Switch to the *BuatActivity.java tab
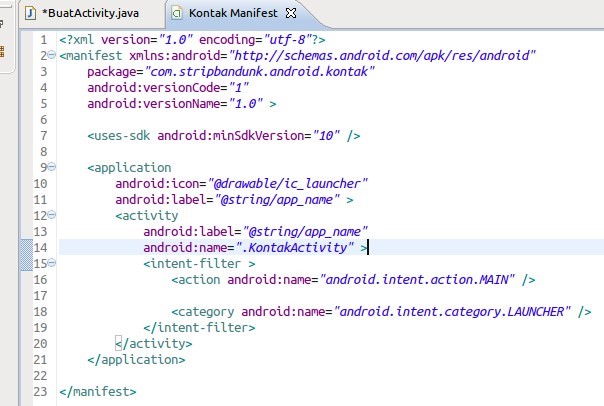This screenshot has height=406, width=604. [90, 13]
